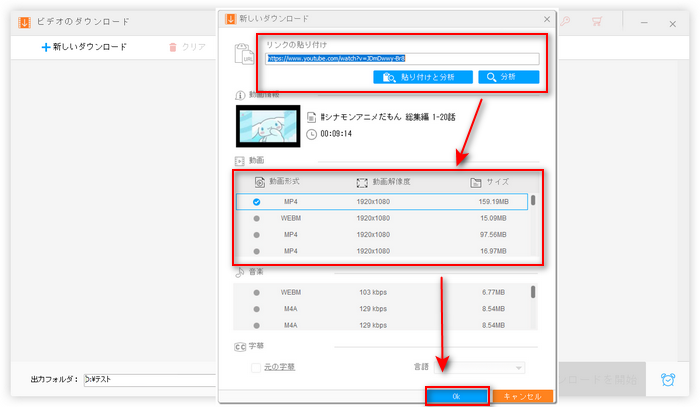Click the alarm clock scheduler icon
The height and width of the screenshot is (407, 700).
click(x=668, y=380)
